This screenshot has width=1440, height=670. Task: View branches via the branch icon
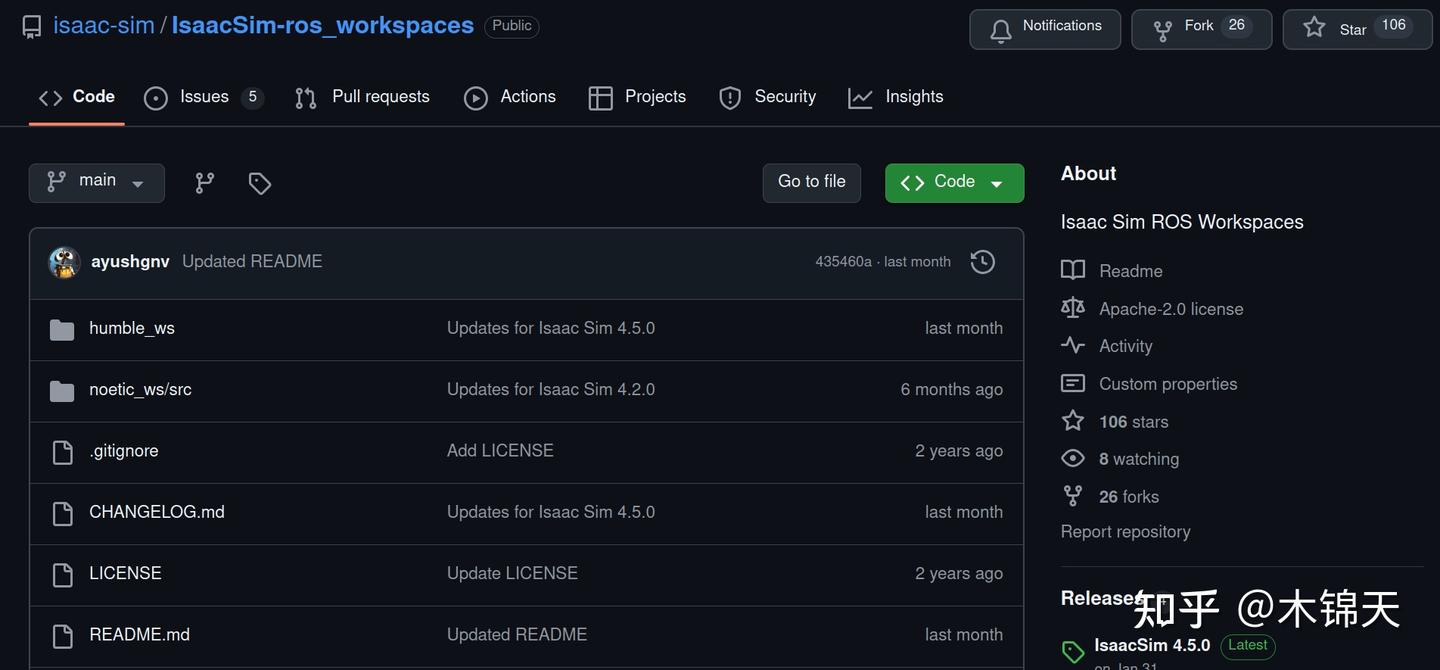pyautogui.click(x=205, y=183)
